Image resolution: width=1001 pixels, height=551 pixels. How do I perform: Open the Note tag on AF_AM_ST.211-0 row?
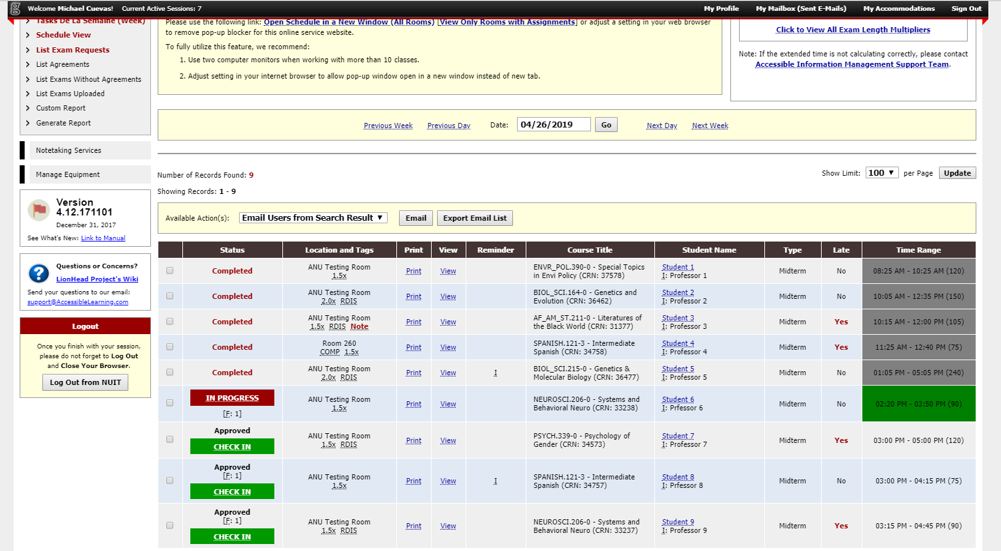[x=359, y=327]
